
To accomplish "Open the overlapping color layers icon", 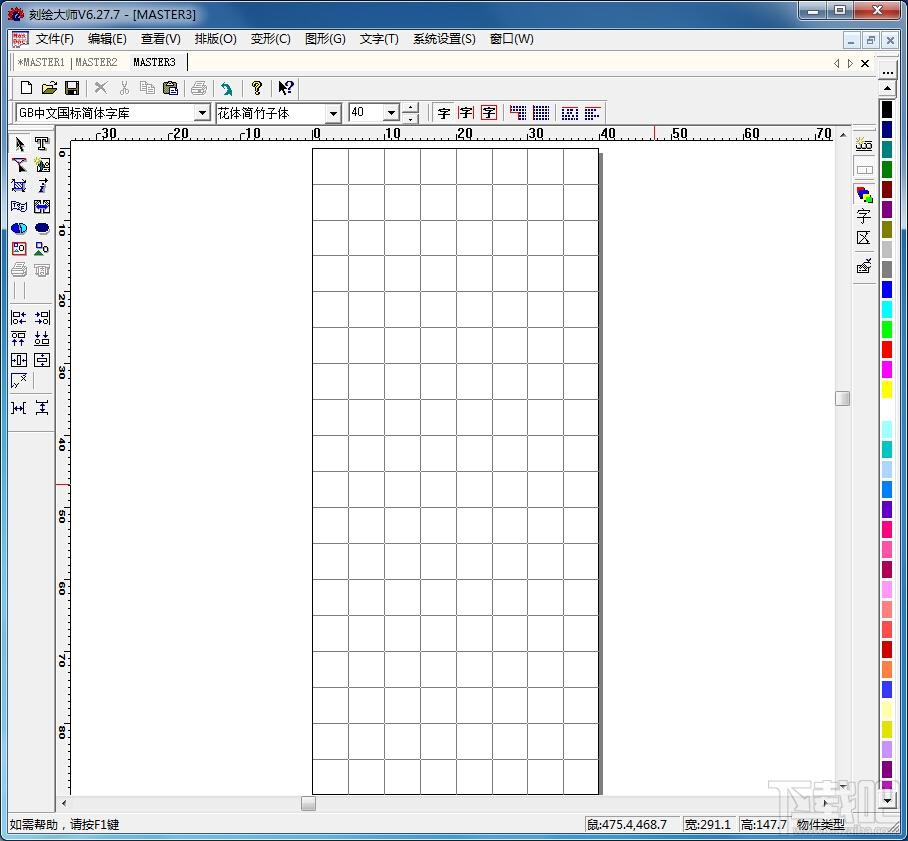I will pos(864,195).
